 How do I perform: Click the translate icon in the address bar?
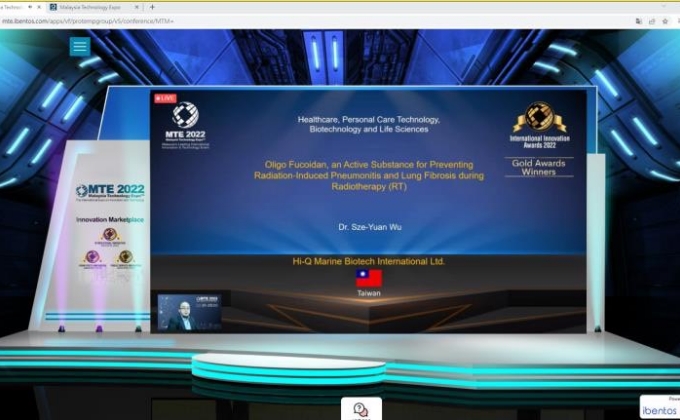pos(639,21)
